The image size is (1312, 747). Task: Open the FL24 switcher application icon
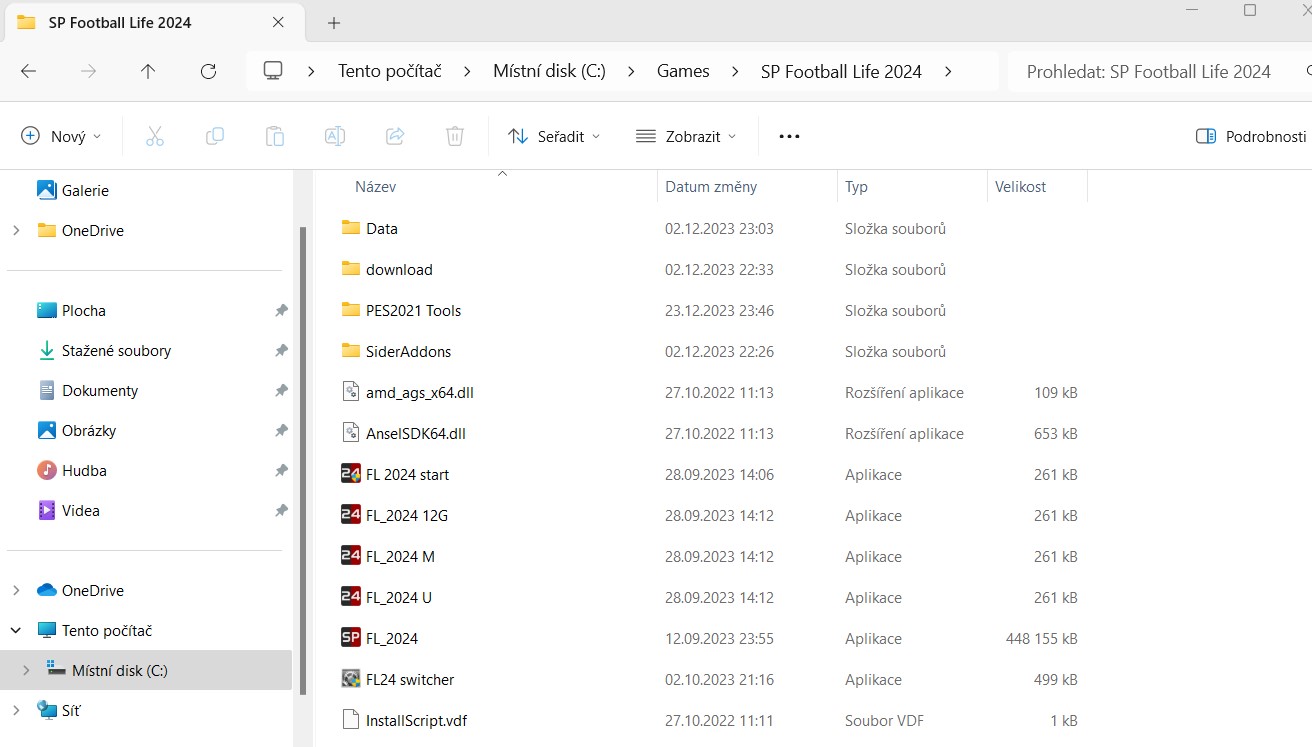(x=350, y=679)
